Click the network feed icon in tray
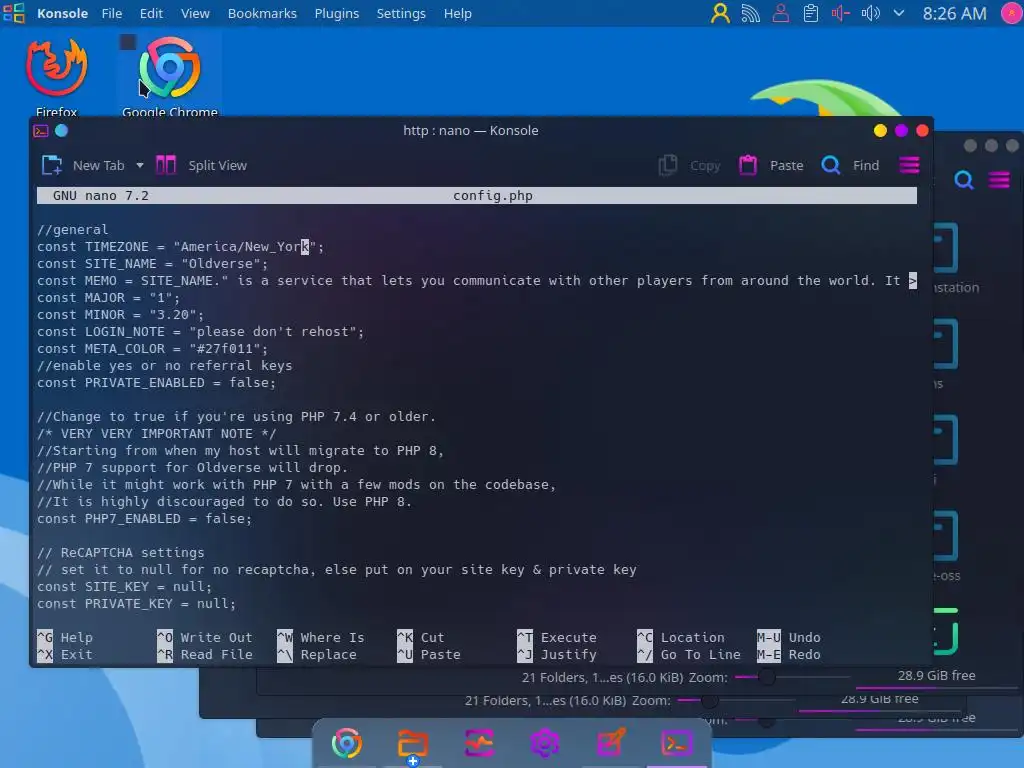1024x768 pixels. [x=750, y=13]
